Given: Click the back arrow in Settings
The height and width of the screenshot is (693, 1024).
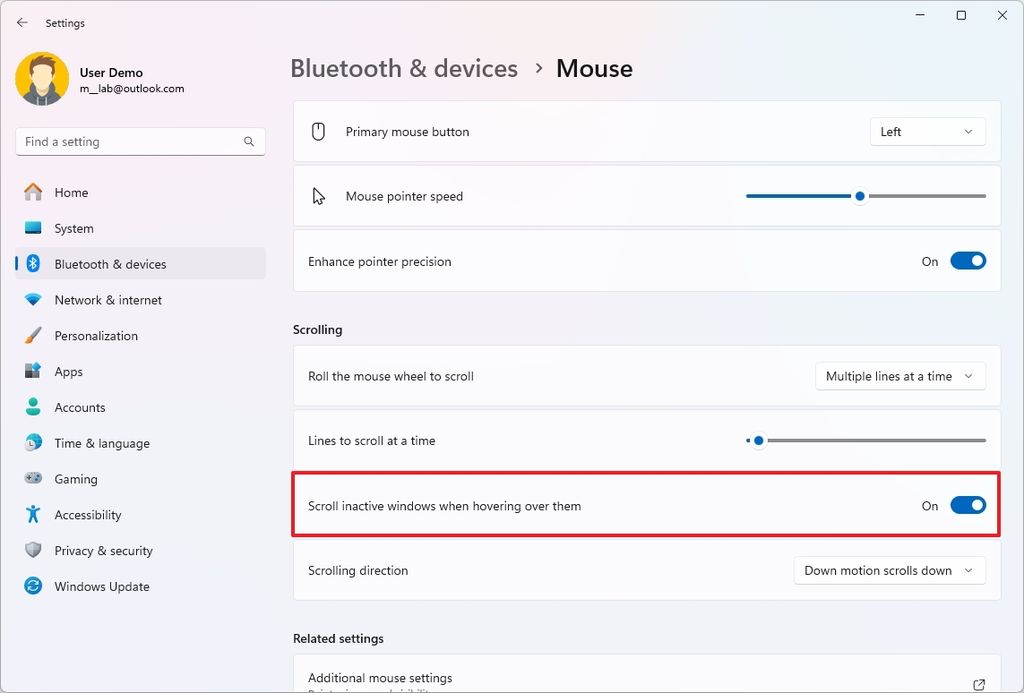Looking at the screenshot, I should pos(22,22).
